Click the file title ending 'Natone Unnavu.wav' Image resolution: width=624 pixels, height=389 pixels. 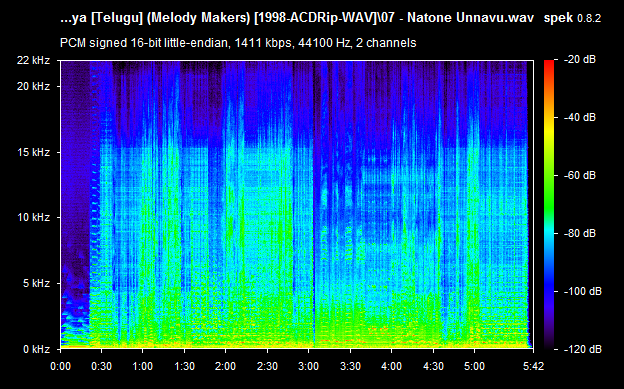click(297, 18)
